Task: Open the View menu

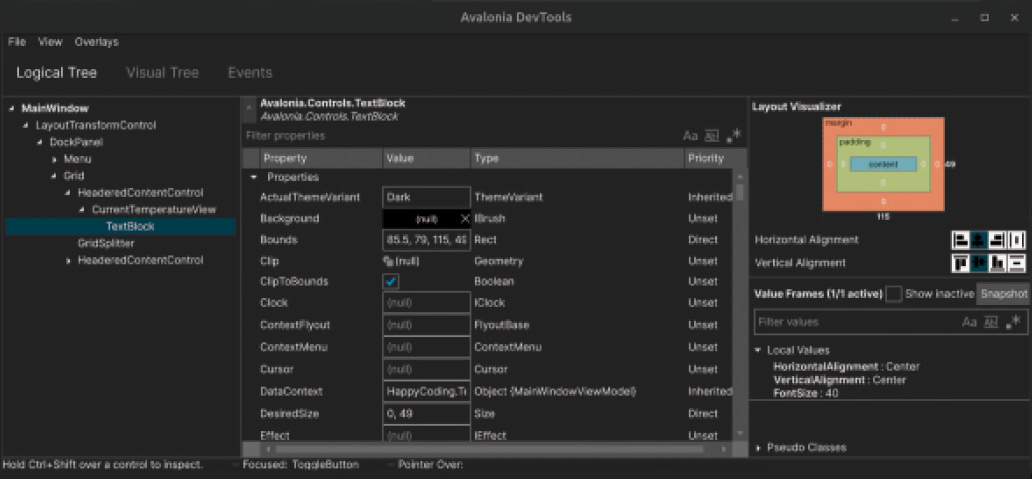Action: (50, 42)
